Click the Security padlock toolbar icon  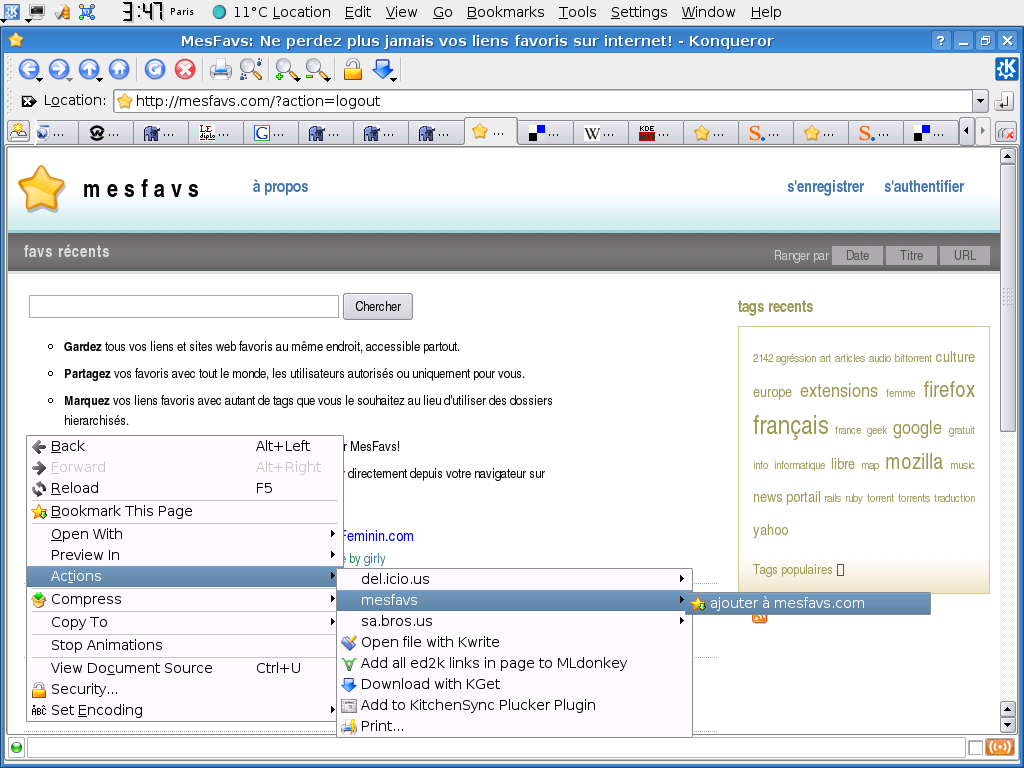click(353, 69)
